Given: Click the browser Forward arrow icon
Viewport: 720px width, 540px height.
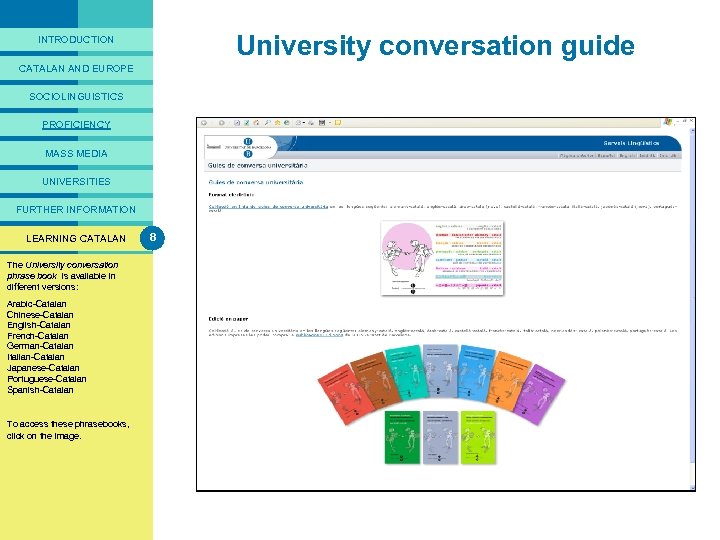Looking at the screenshot, I should 221,123.
